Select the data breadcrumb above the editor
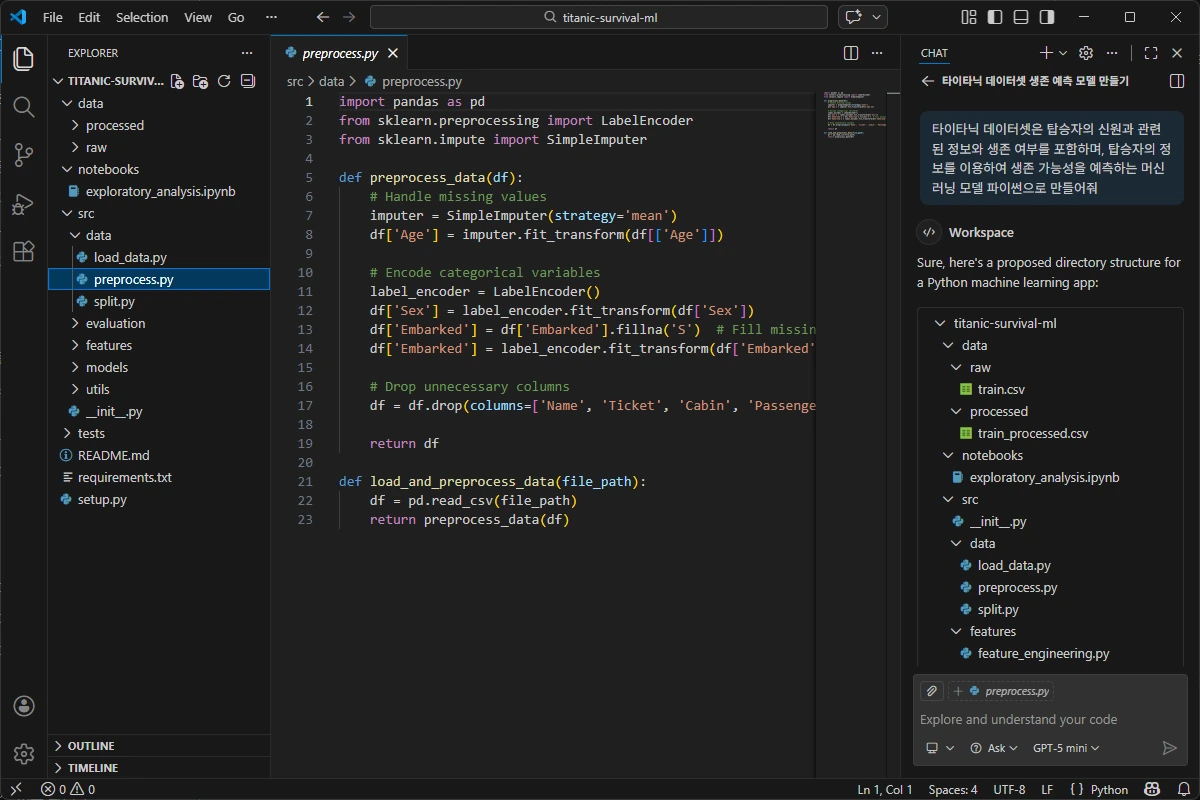This screenshot has width=1200, height=800. [331, 81]
